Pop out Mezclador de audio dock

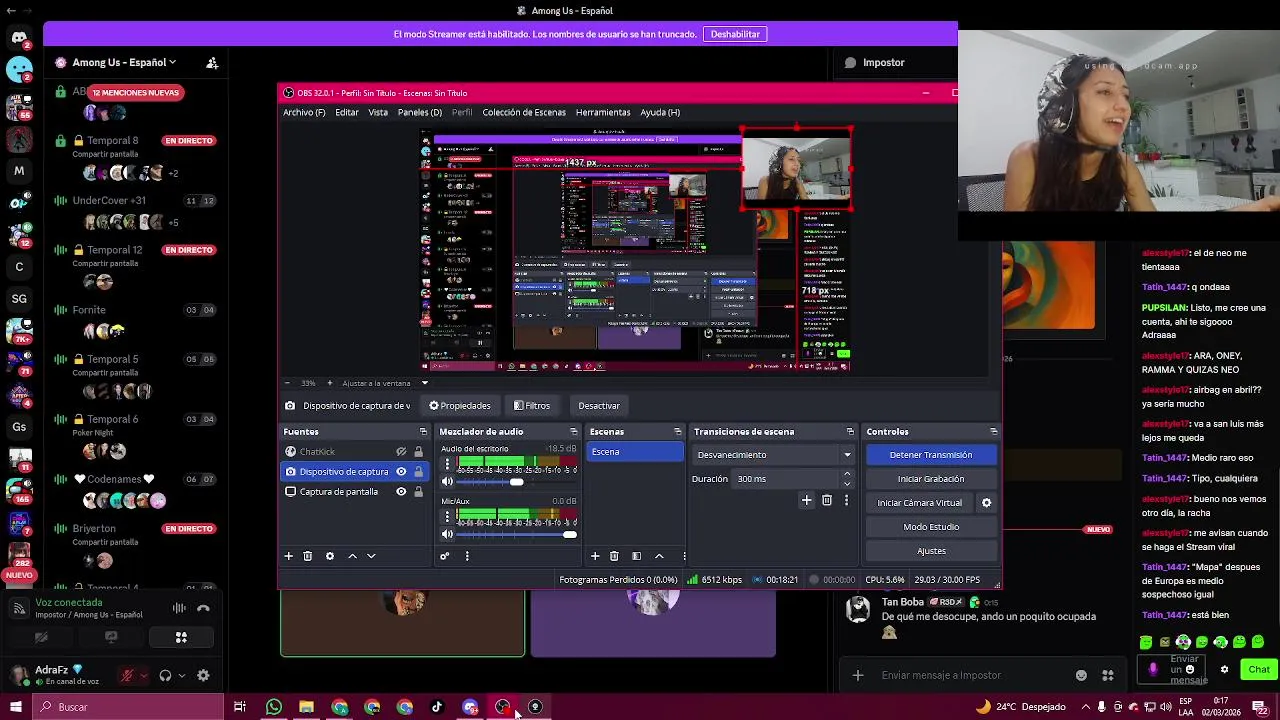pos(574,432)
